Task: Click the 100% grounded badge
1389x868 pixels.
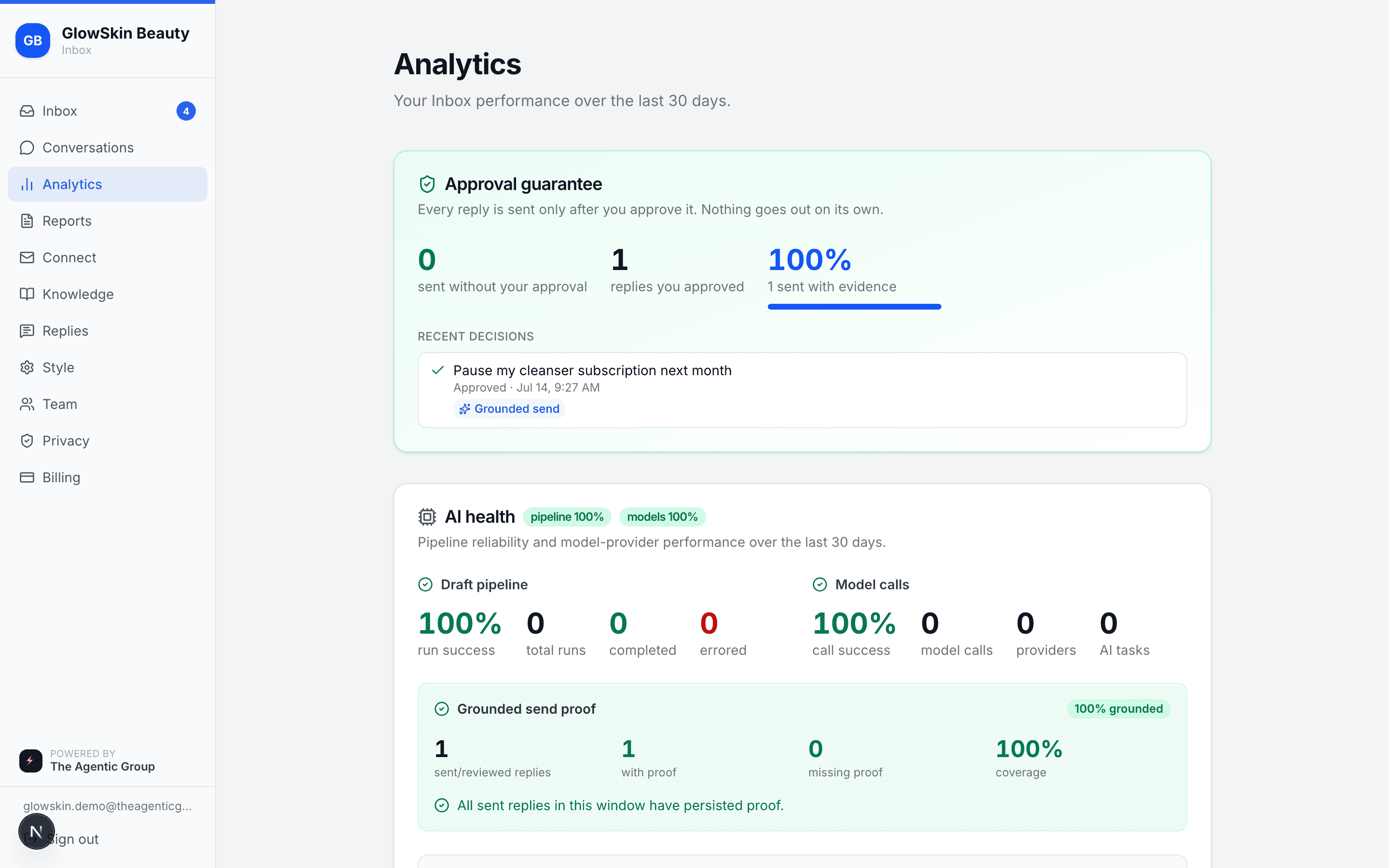Action: (x=1118, y=709)
